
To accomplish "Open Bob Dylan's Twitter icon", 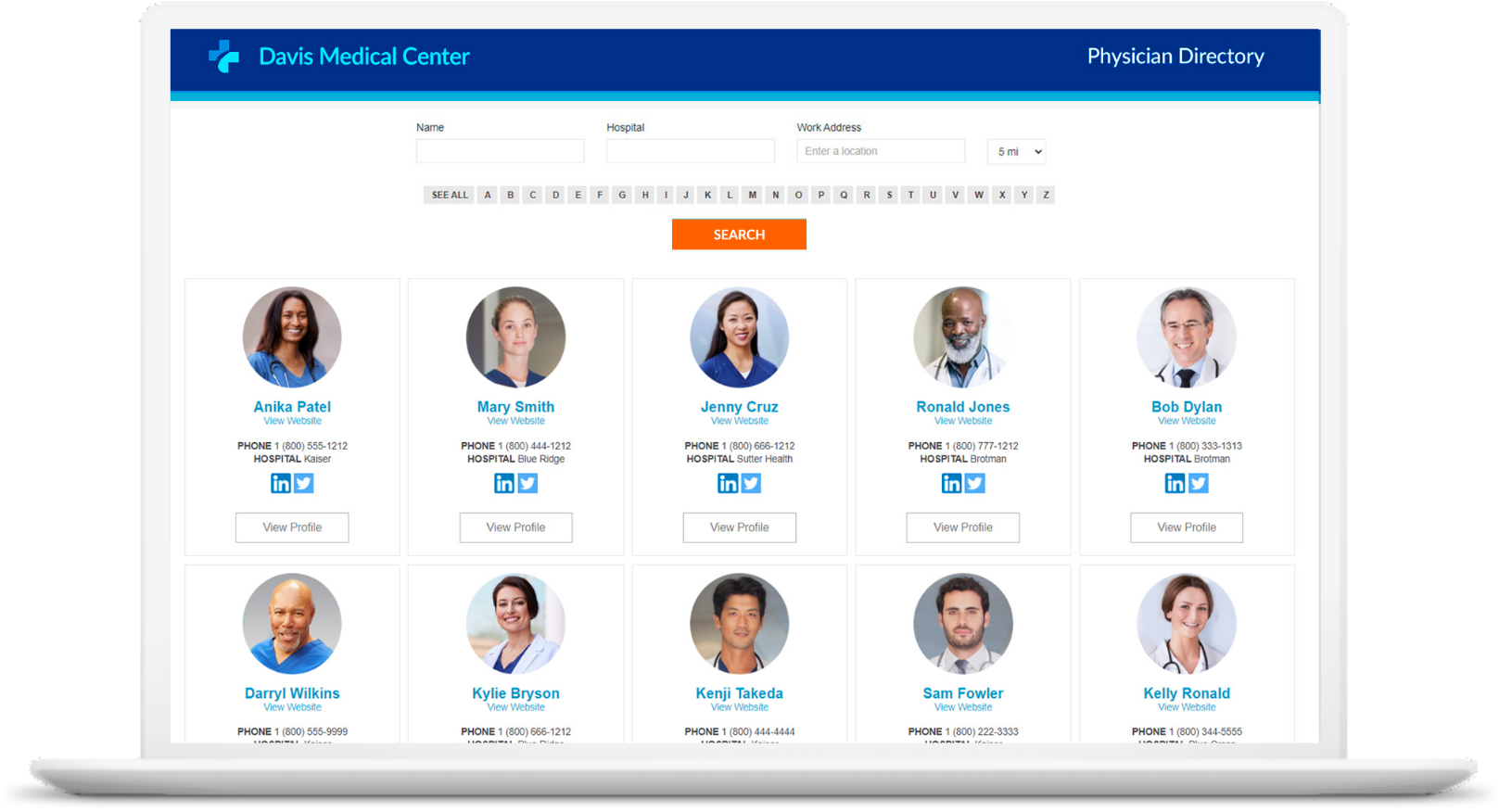I will click(1199, 483).
